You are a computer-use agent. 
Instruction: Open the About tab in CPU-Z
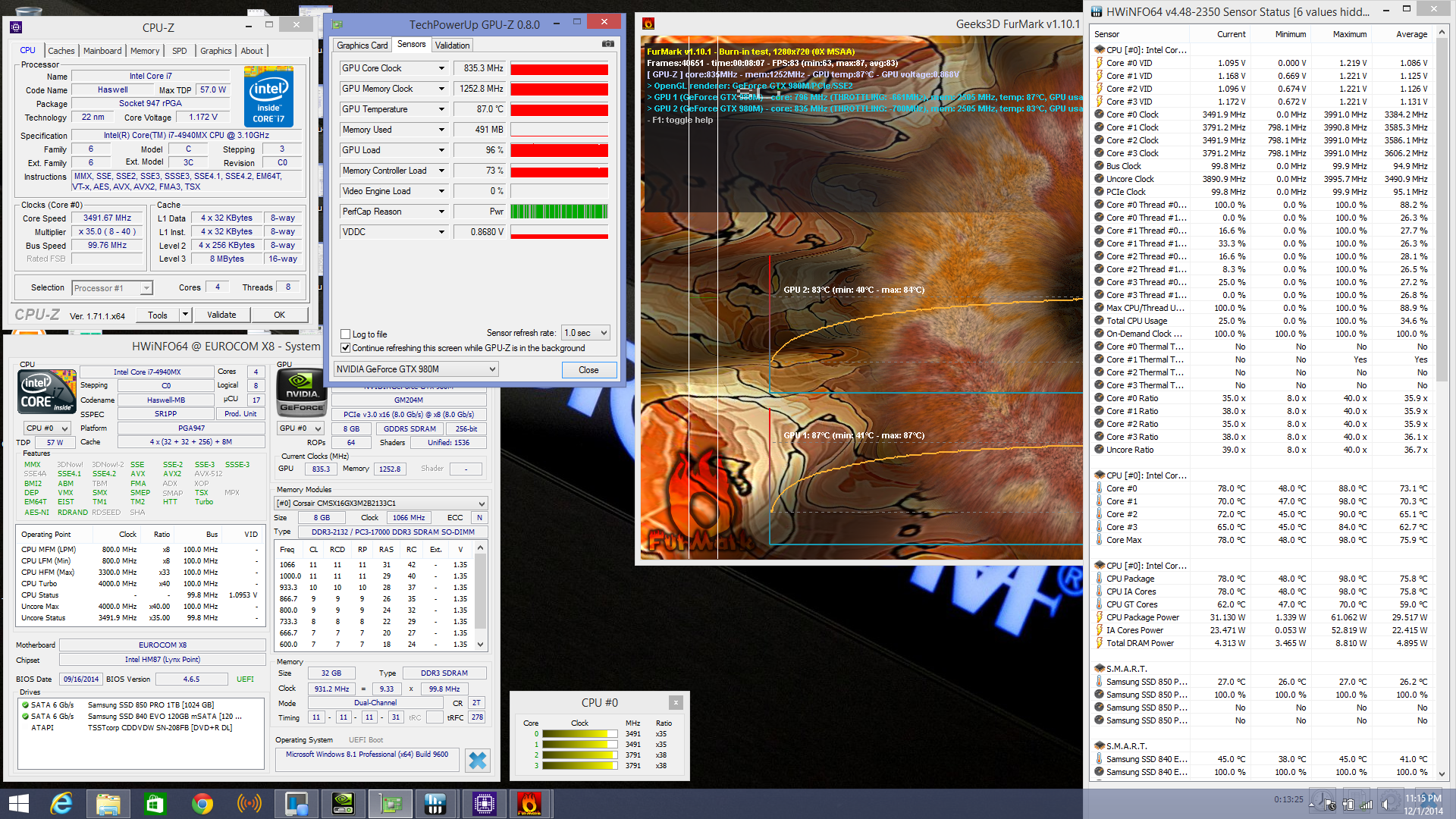click(x=252, y=51)
